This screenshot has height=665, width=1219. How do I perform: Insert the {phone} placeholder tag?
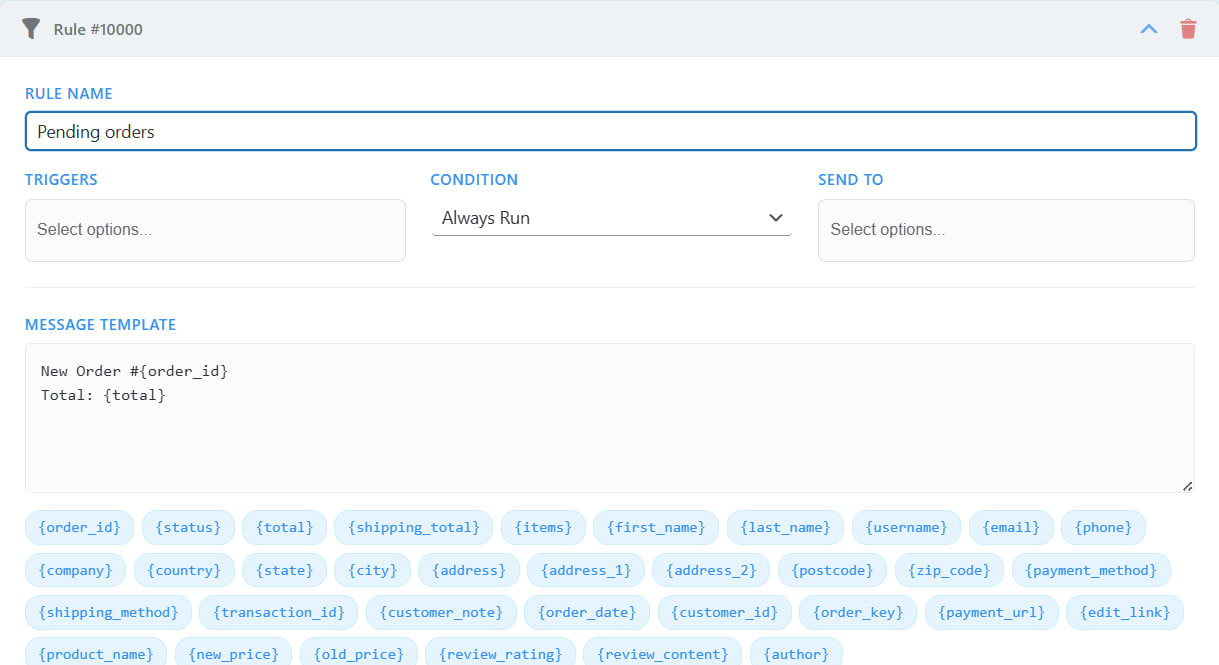[x=1103, y=527]
